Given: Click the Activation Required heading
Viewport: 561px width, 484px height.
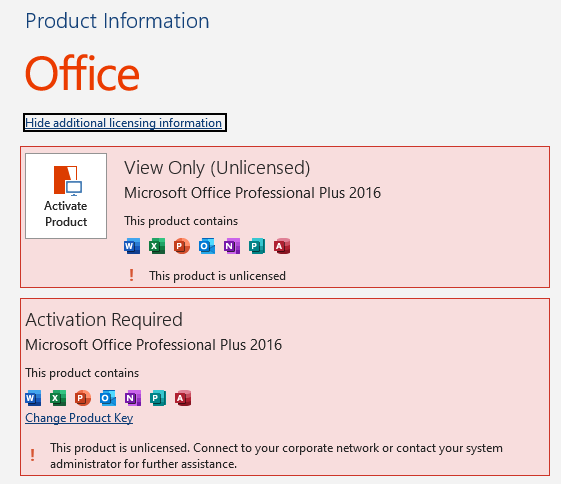Looking at the screenshot, I should pos(104,320).
